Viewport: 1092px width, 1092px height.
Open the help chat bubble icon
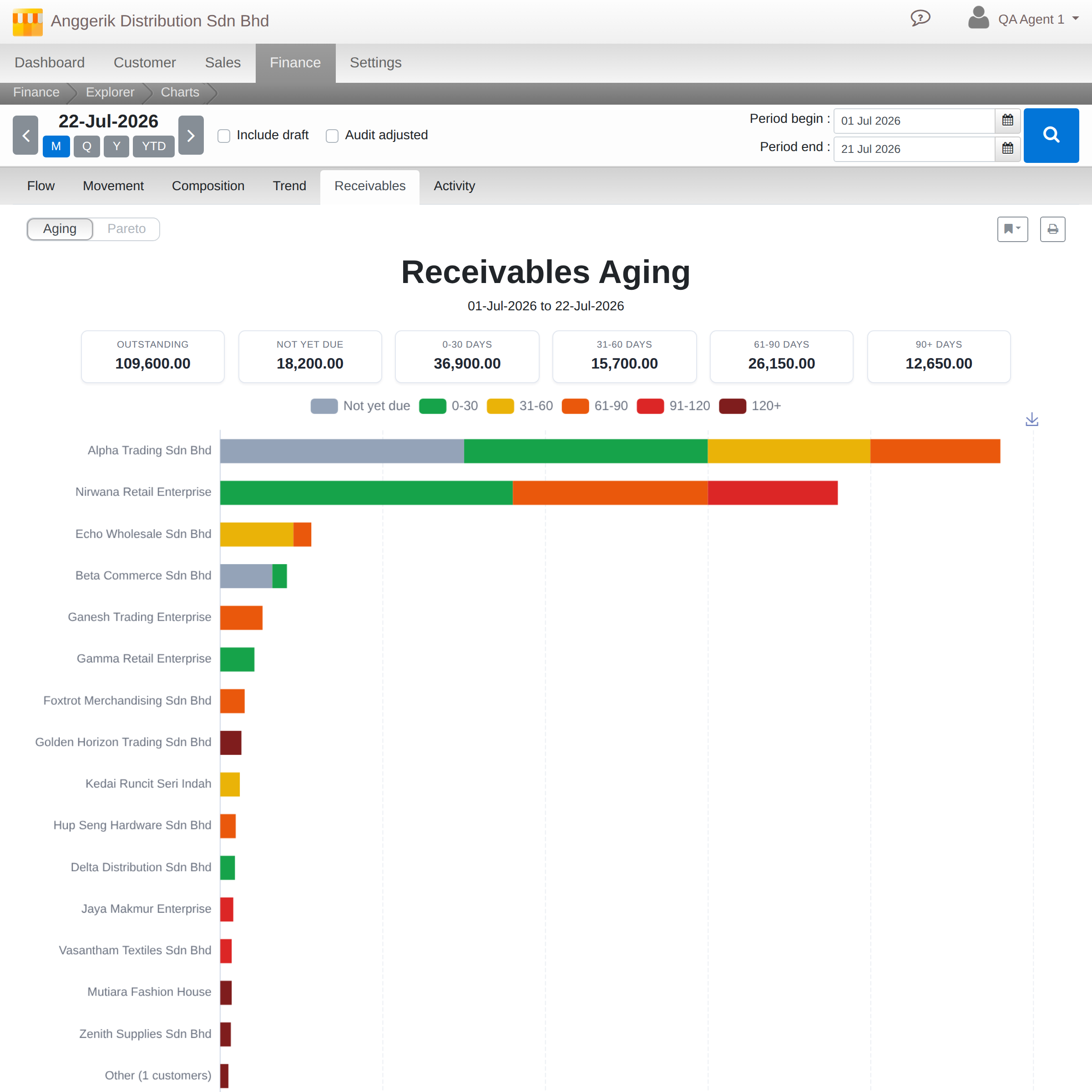tap(920, 19)
